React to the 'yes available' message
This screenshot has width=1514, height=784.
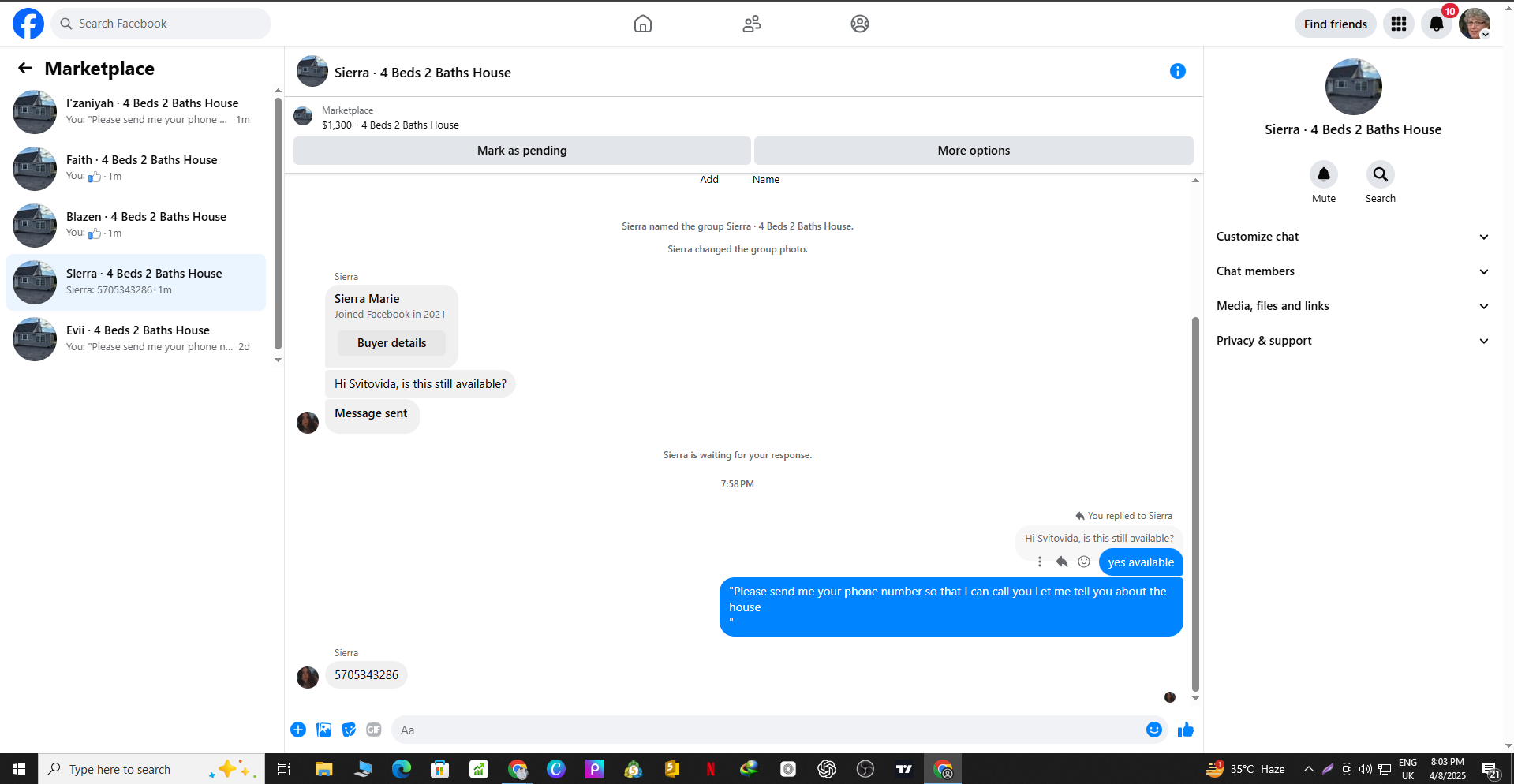1084,562
